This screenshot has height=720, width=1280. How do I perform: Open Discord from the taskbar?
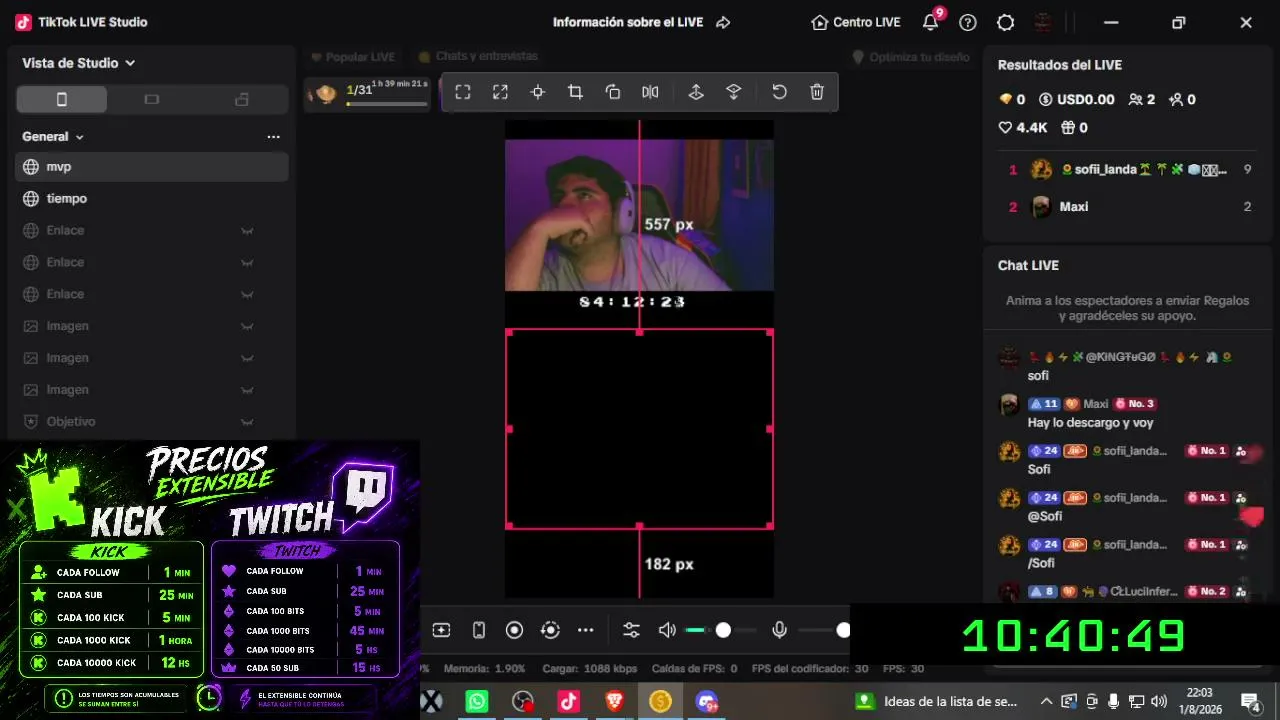pyautogui.click(x=707, y=702)
